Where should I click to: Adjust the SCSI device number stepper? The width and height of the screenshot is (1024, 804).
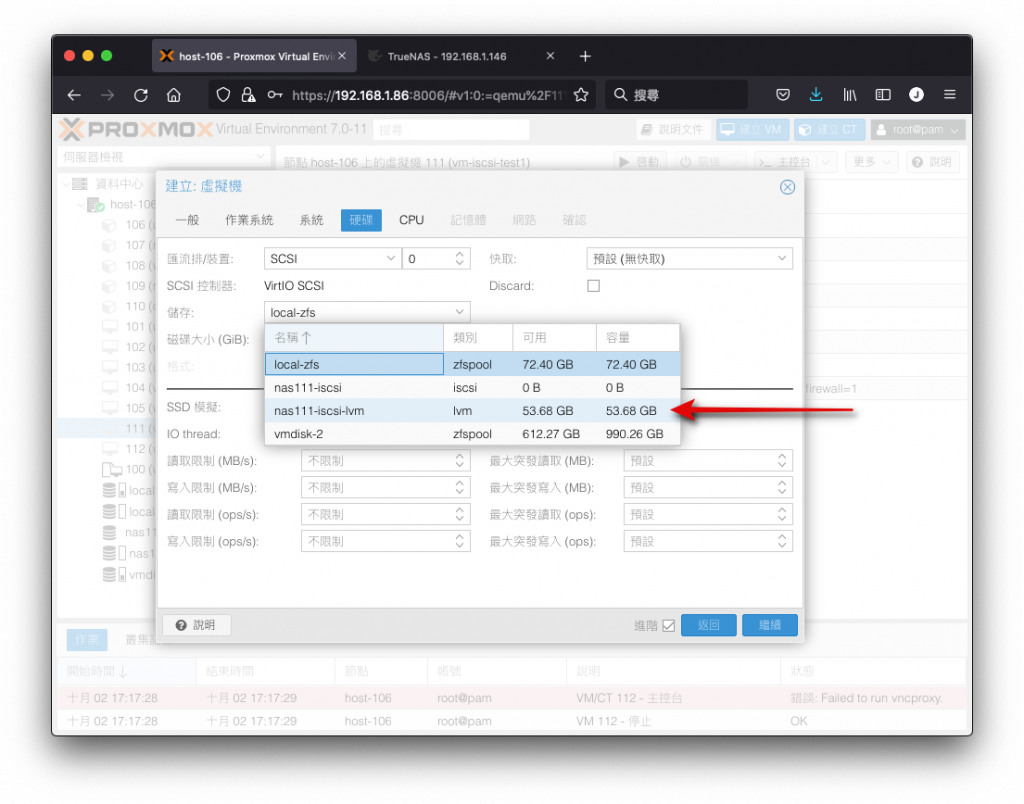click(459, 259)
